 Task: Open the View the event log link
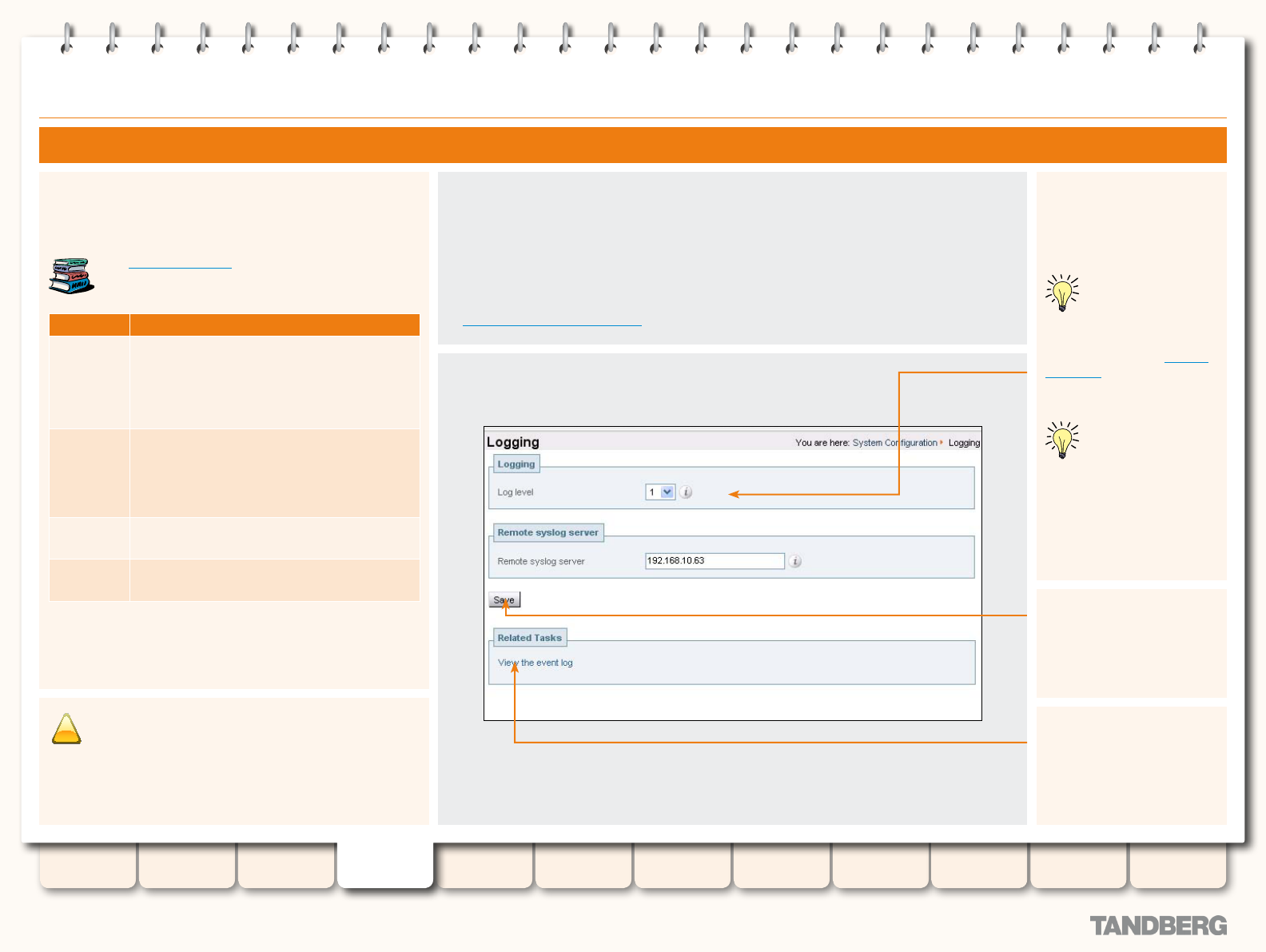[535, 663]
